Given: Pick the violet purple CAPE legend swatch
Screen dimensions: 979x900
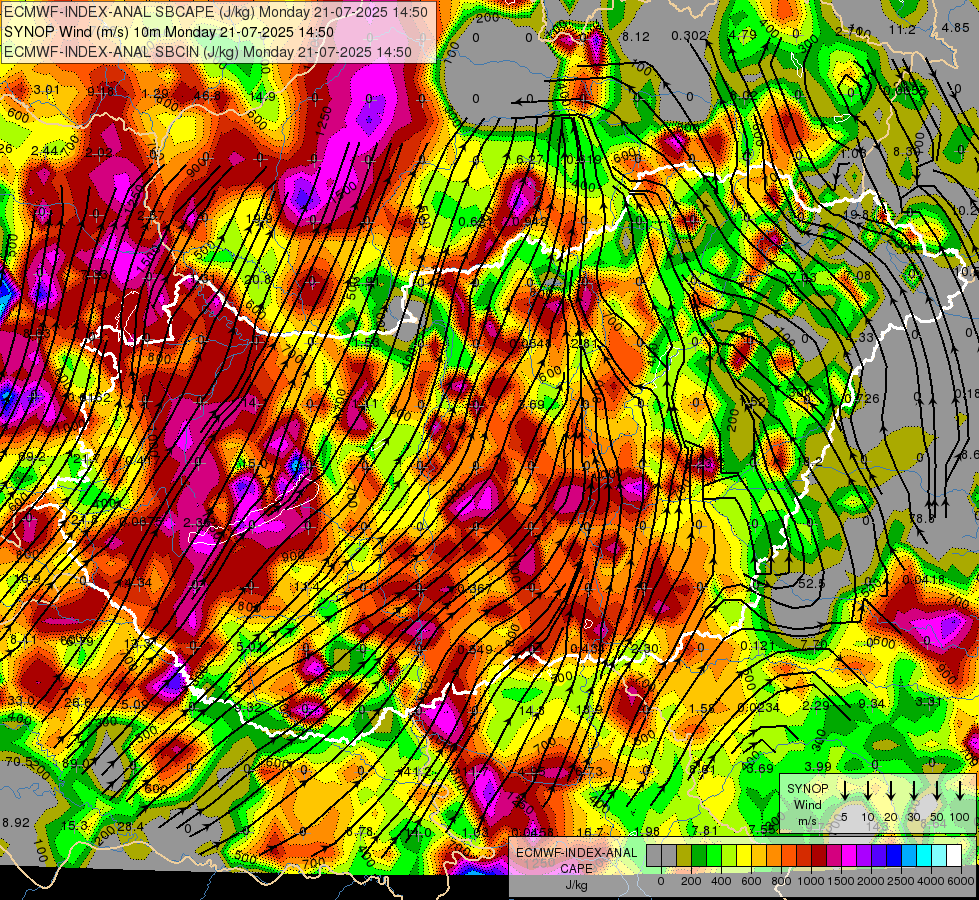Looking at the screenshot, I should [x=864, y=855].
